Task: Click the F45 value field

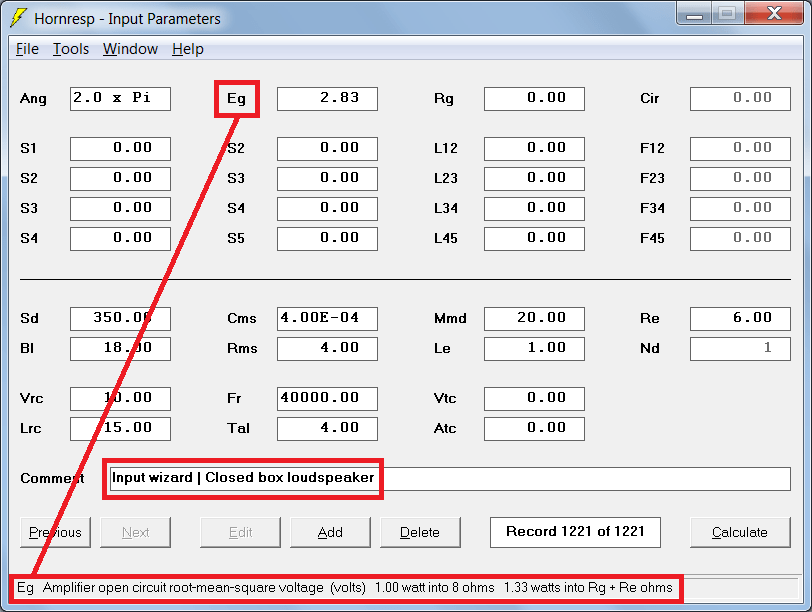Action: tap(741, 239)
